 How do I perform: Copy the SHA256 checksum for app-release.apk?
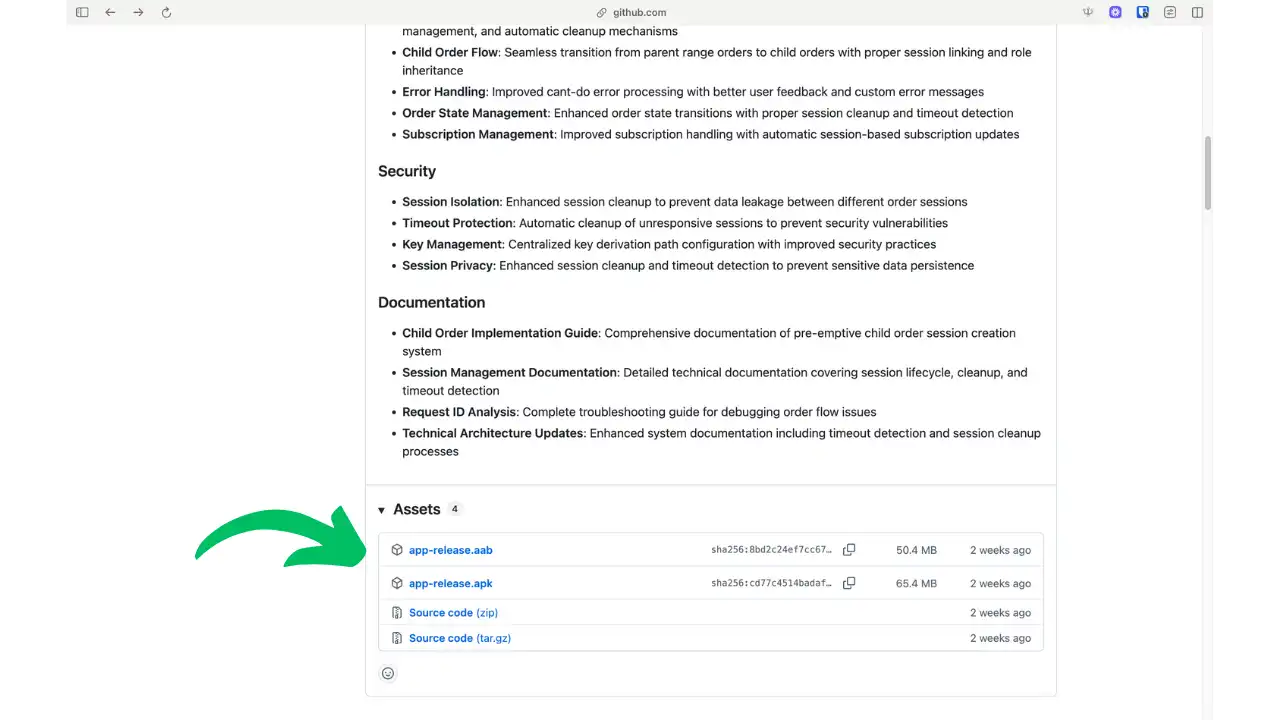click(x=849, y=583)
